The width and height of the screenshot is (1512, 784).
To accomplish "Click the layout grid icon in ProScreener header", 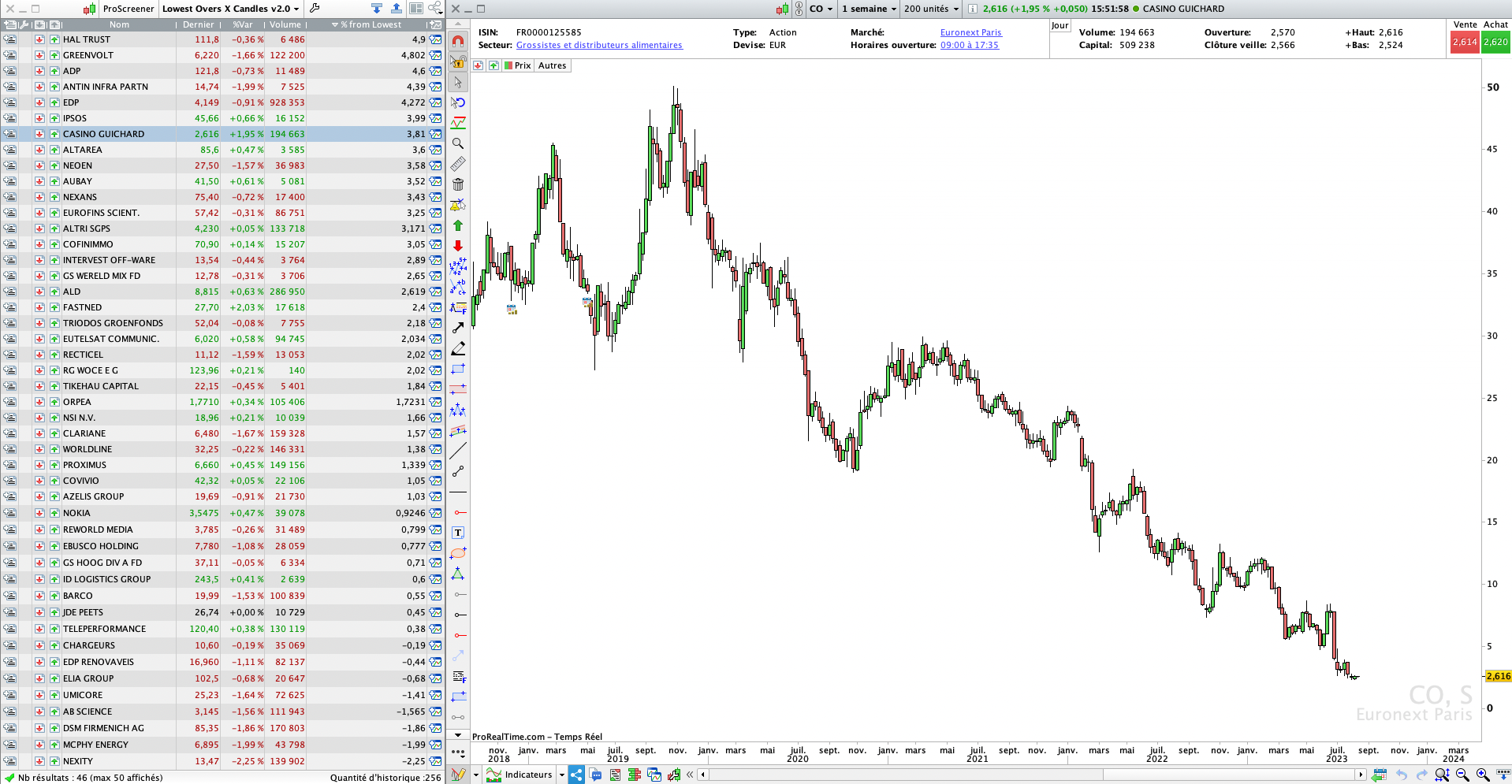I will [415, 9].
